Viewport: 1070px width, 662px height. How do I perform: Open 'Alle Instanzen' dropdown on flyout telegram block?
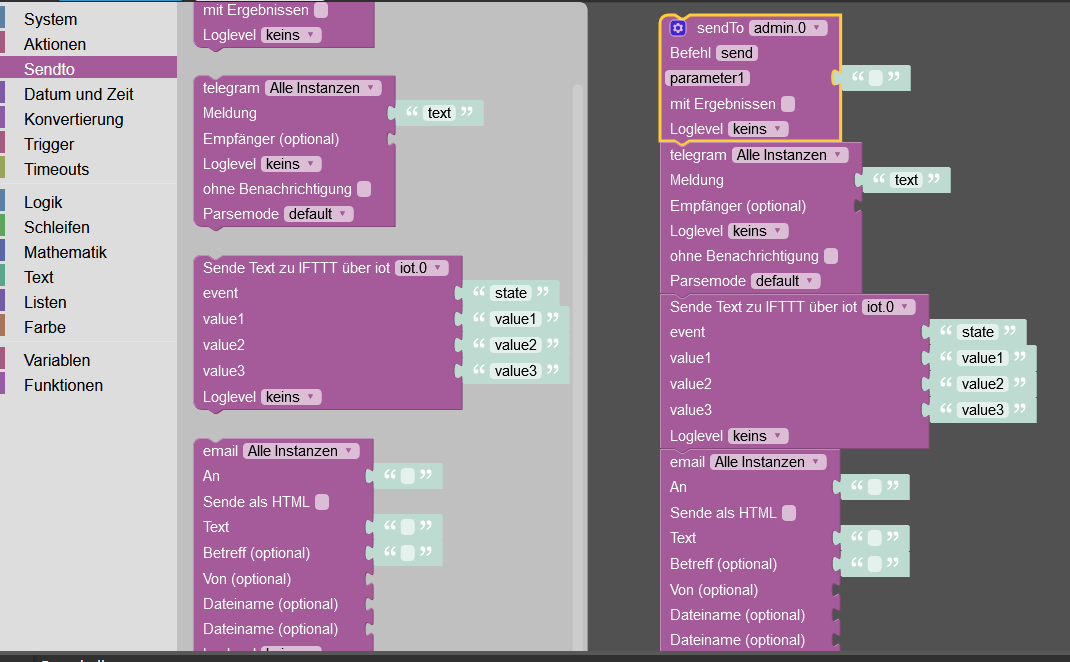point(323,88)
